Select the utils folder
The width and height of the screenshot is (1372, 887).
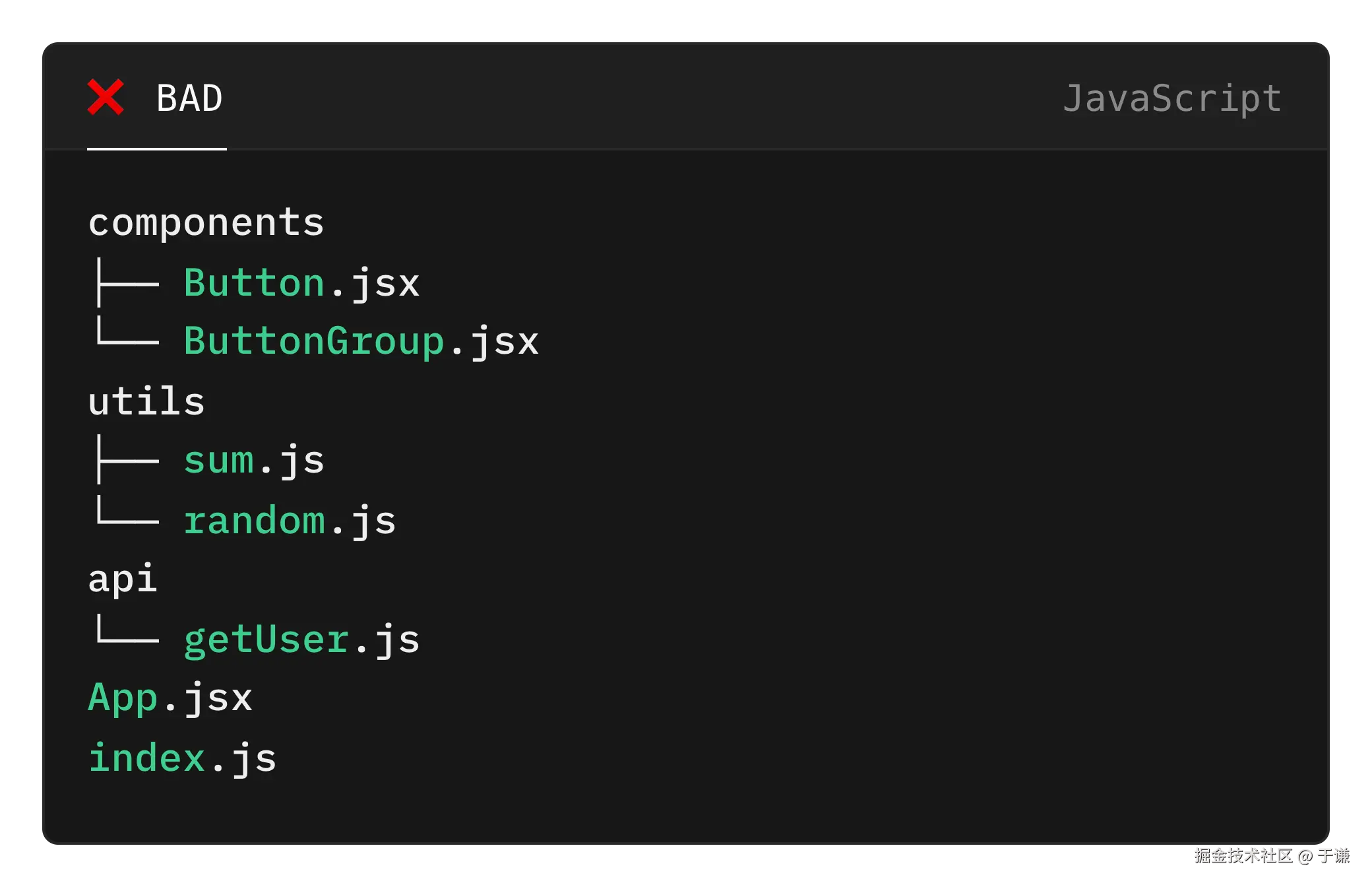coord(146,401)
